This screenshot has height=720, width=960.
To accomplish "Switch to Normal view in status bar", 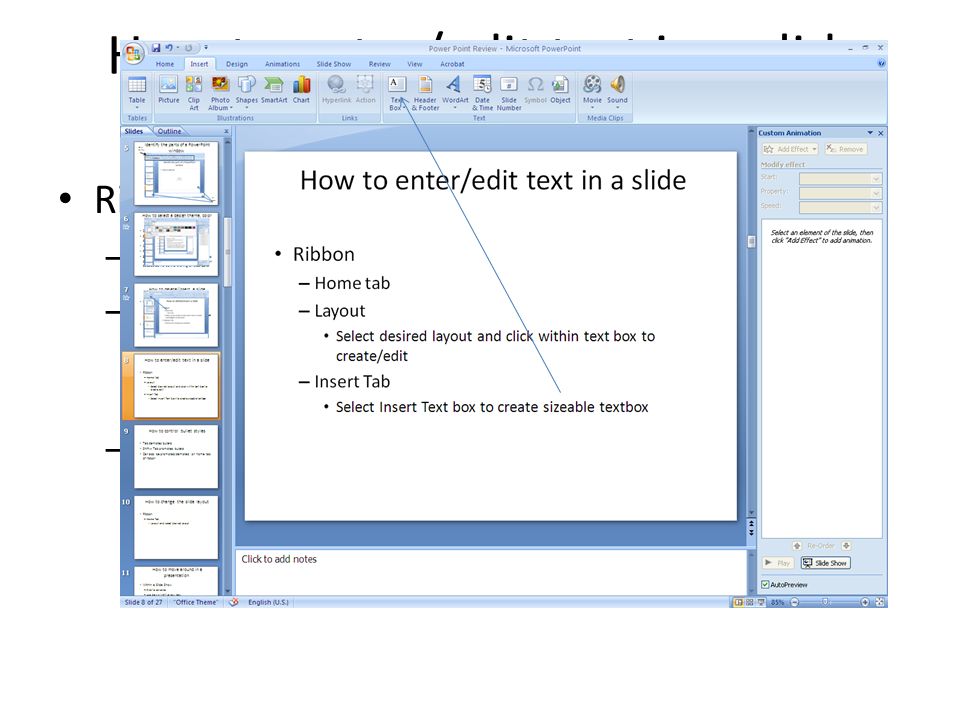I will 738,602.
